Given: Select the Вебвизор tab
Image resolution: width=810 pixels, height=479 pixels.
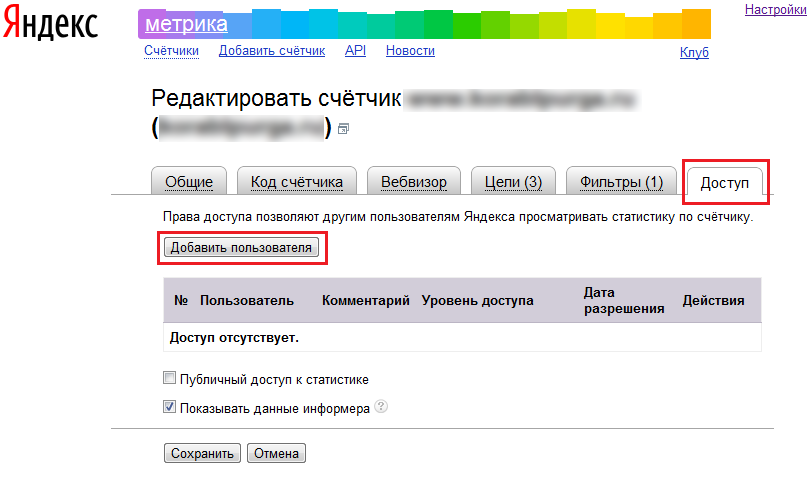Looking at the screenshot, I should [x=413, y=182].
